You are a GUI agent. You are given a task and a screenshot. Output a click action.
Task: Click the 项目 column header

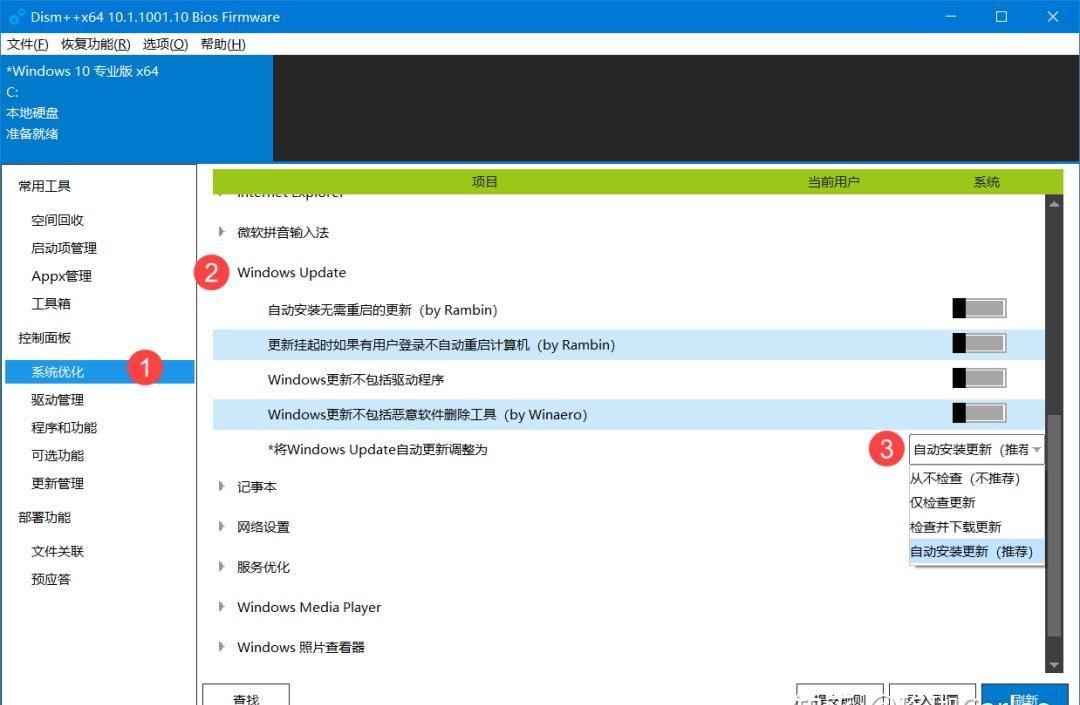pyautogui.click(x=484, y=182)
